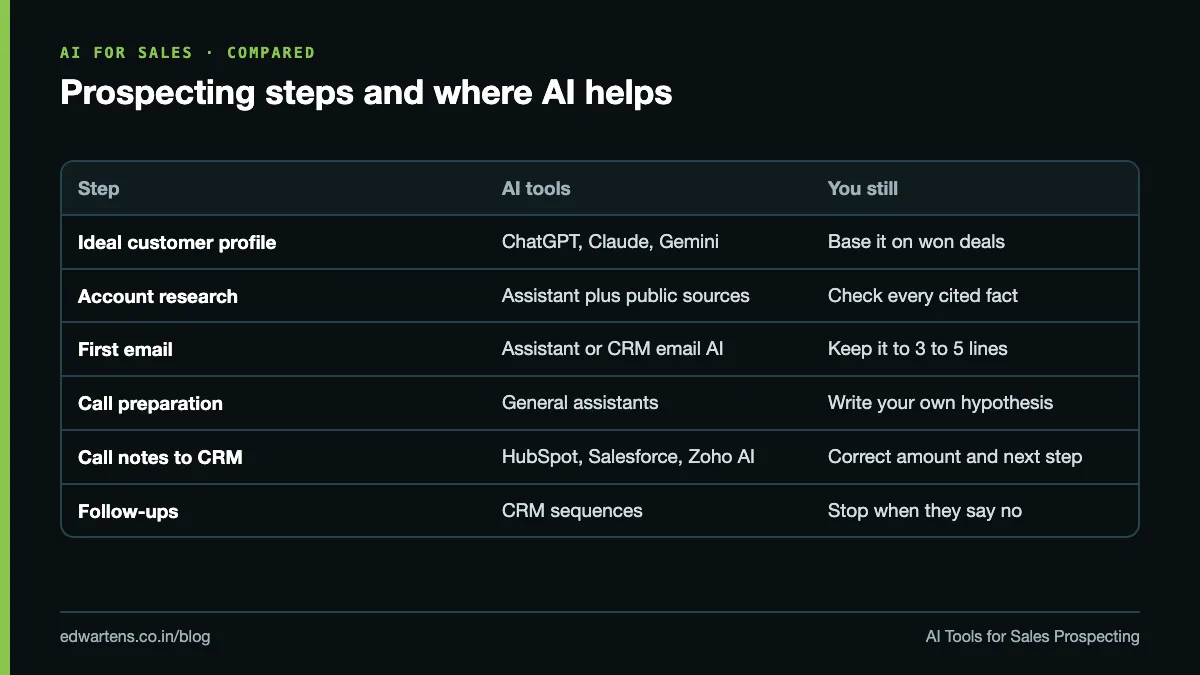Select 'HubSpot, Salesforce, Zoho AI' cell

[x=628, y=458]
